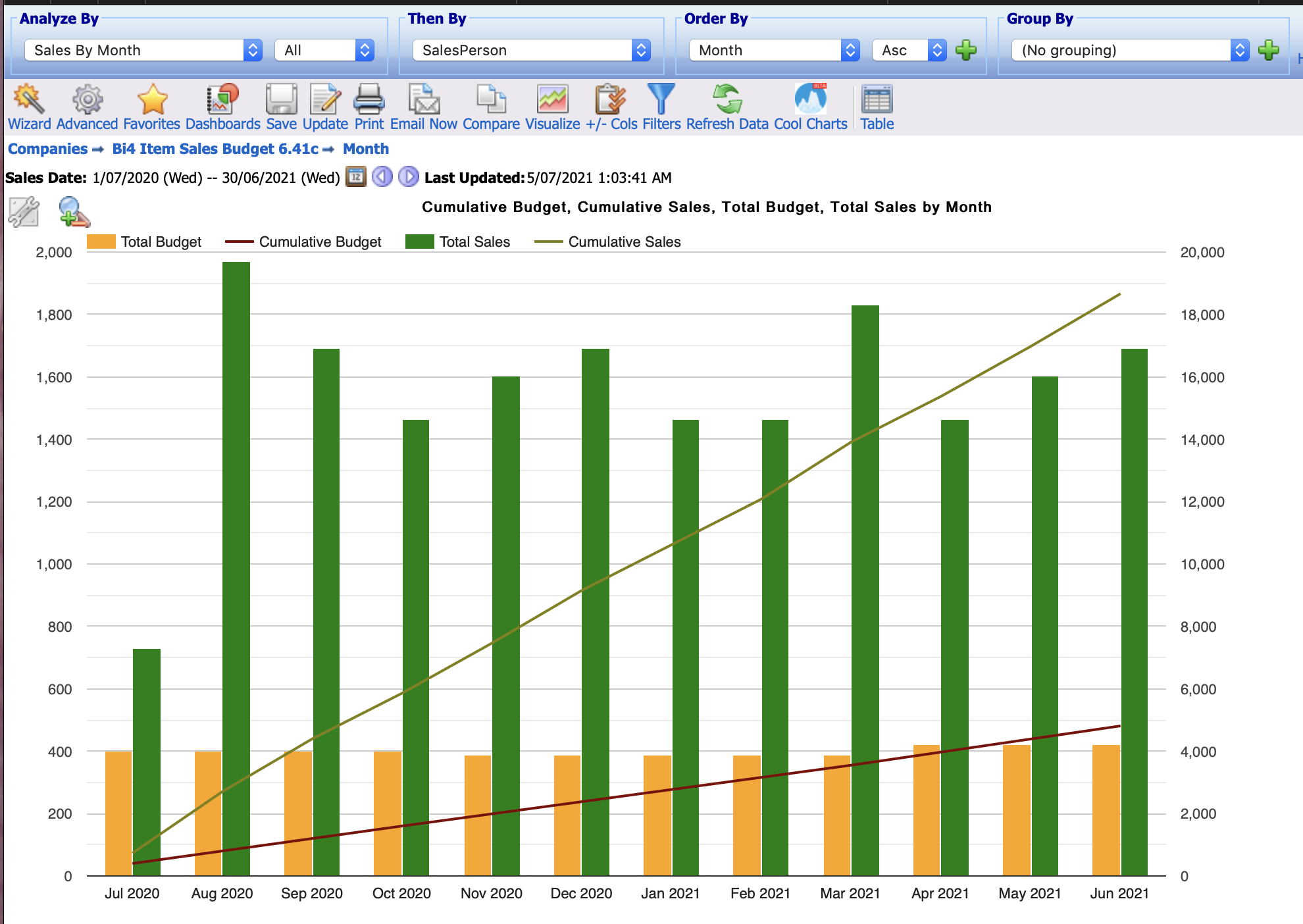Navigate to Companies breadcrumb
The image size is (1303, 924).
(x=47, y=149)
